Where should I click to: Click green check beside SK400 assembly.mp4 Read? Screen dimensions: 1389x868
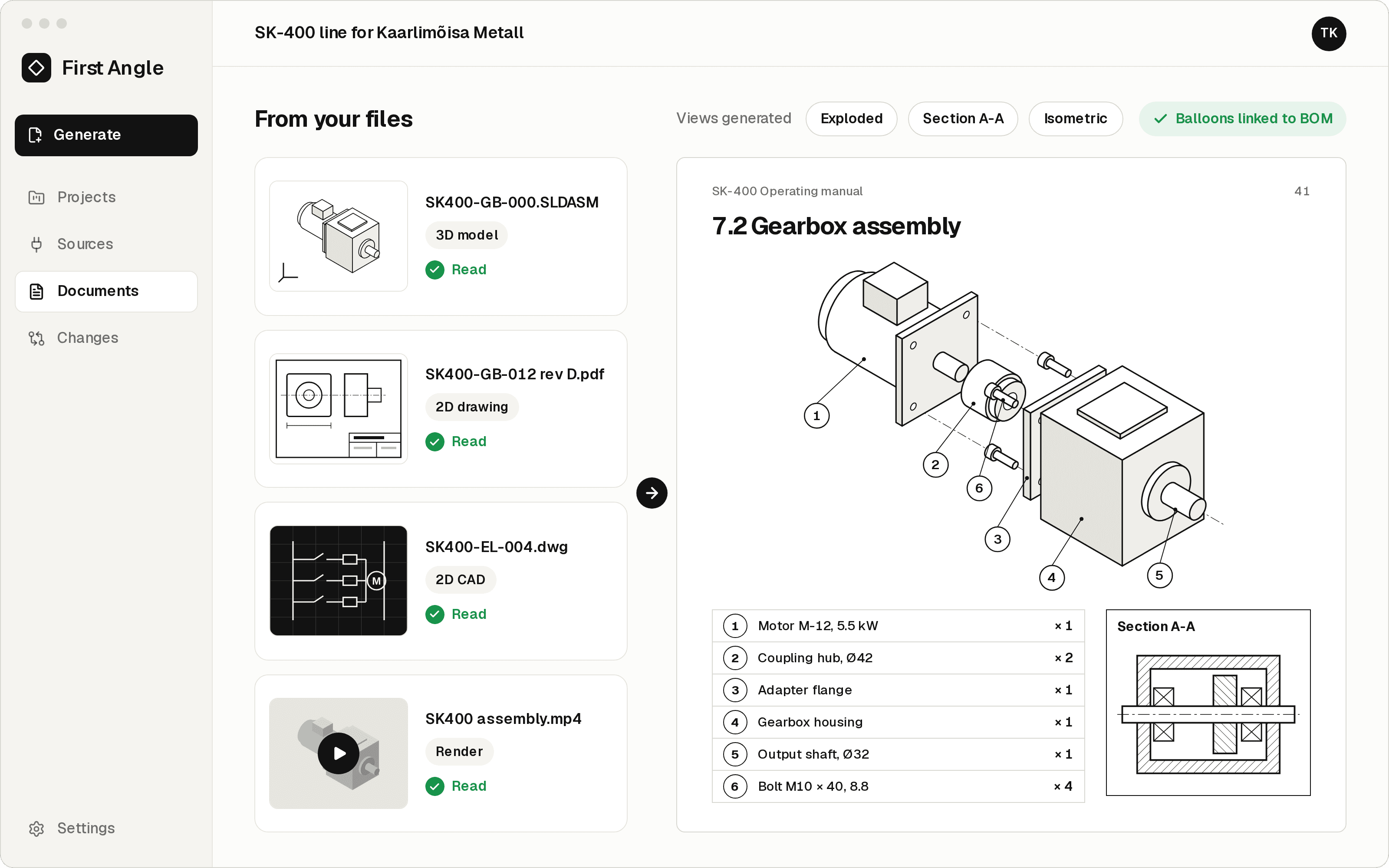point(434,786)
